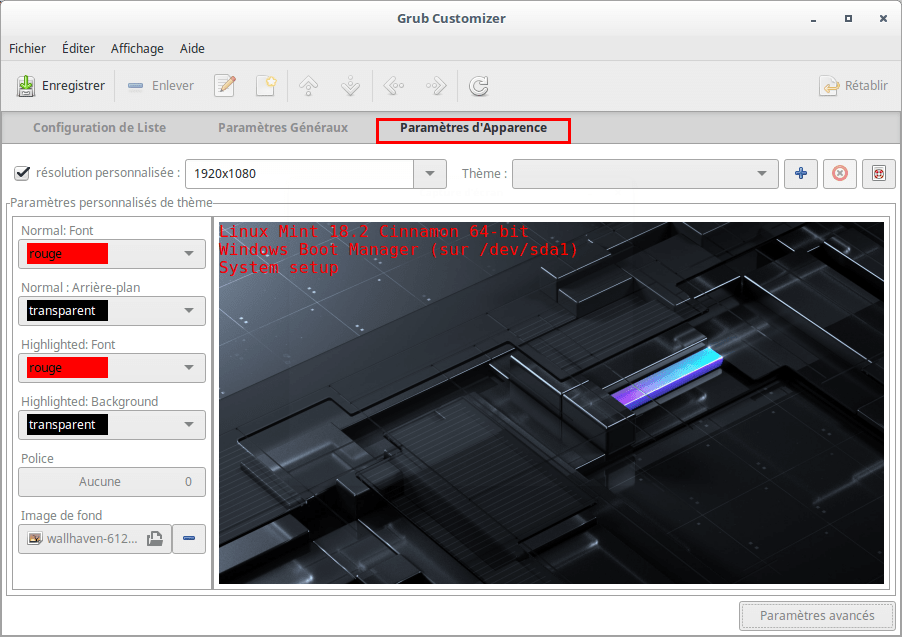The width and height of the screenshot is (902, 637).
Task: Switch to Paramètres Généraux tab
Action: point(283,128)
